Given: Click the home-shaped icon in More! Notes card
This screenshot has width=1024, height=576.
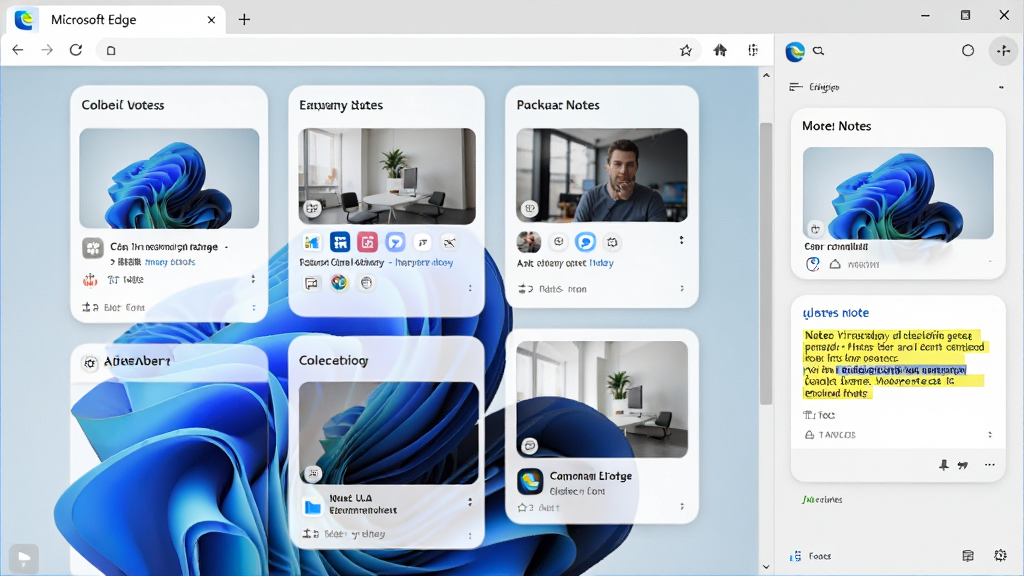Looking at the screenshot, I should (x=835, y=264).
